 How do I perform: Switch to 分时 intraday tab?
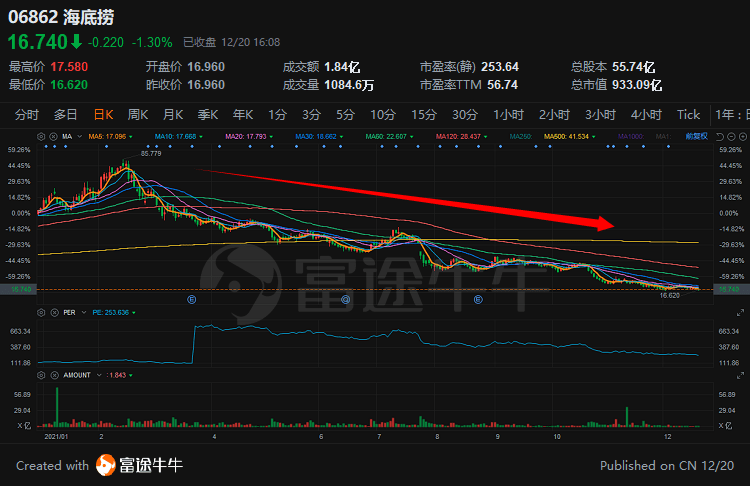click(26, 115)
